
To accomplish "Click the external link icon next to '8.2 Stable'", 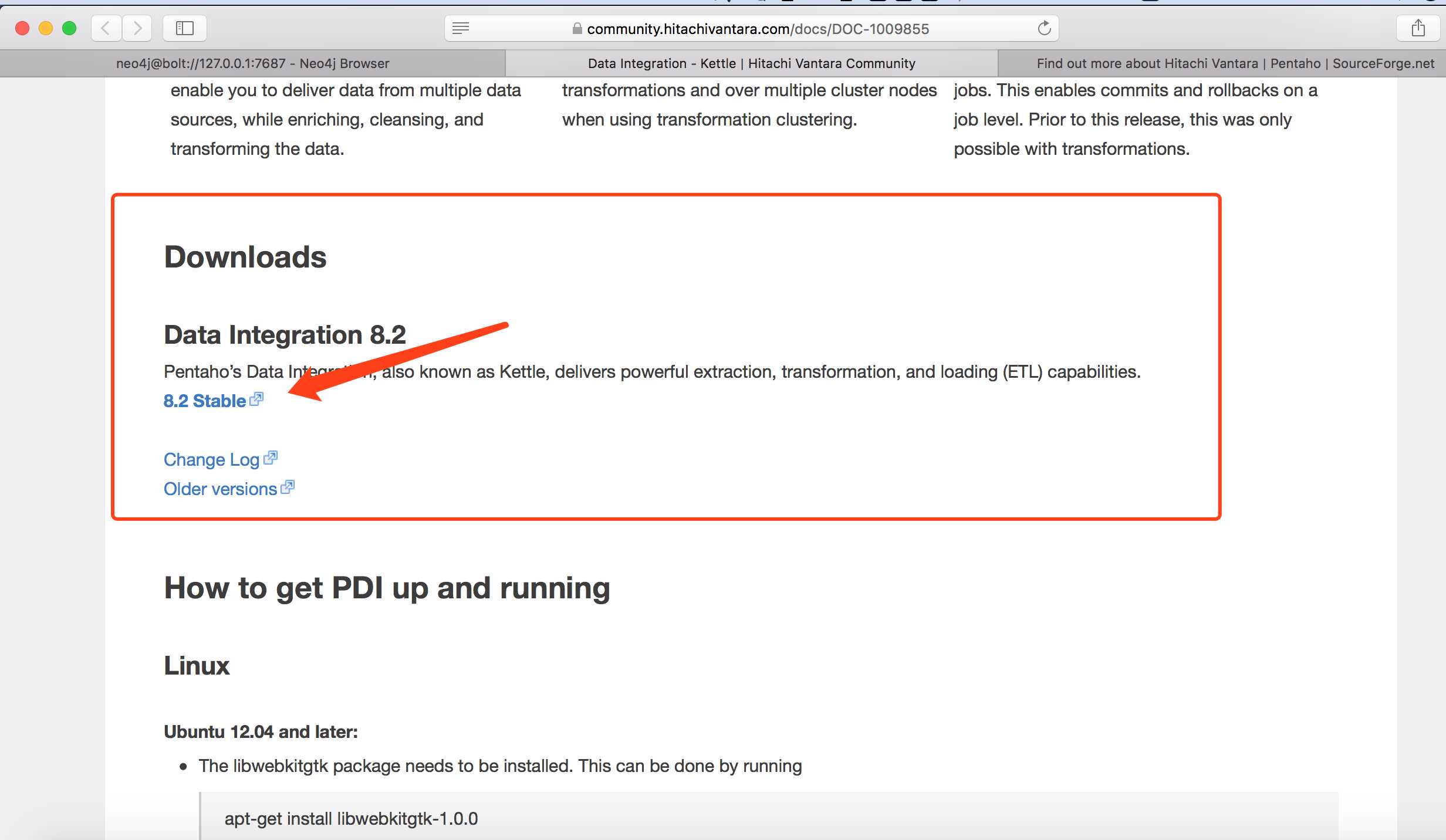I will click(x=258, y=399).
